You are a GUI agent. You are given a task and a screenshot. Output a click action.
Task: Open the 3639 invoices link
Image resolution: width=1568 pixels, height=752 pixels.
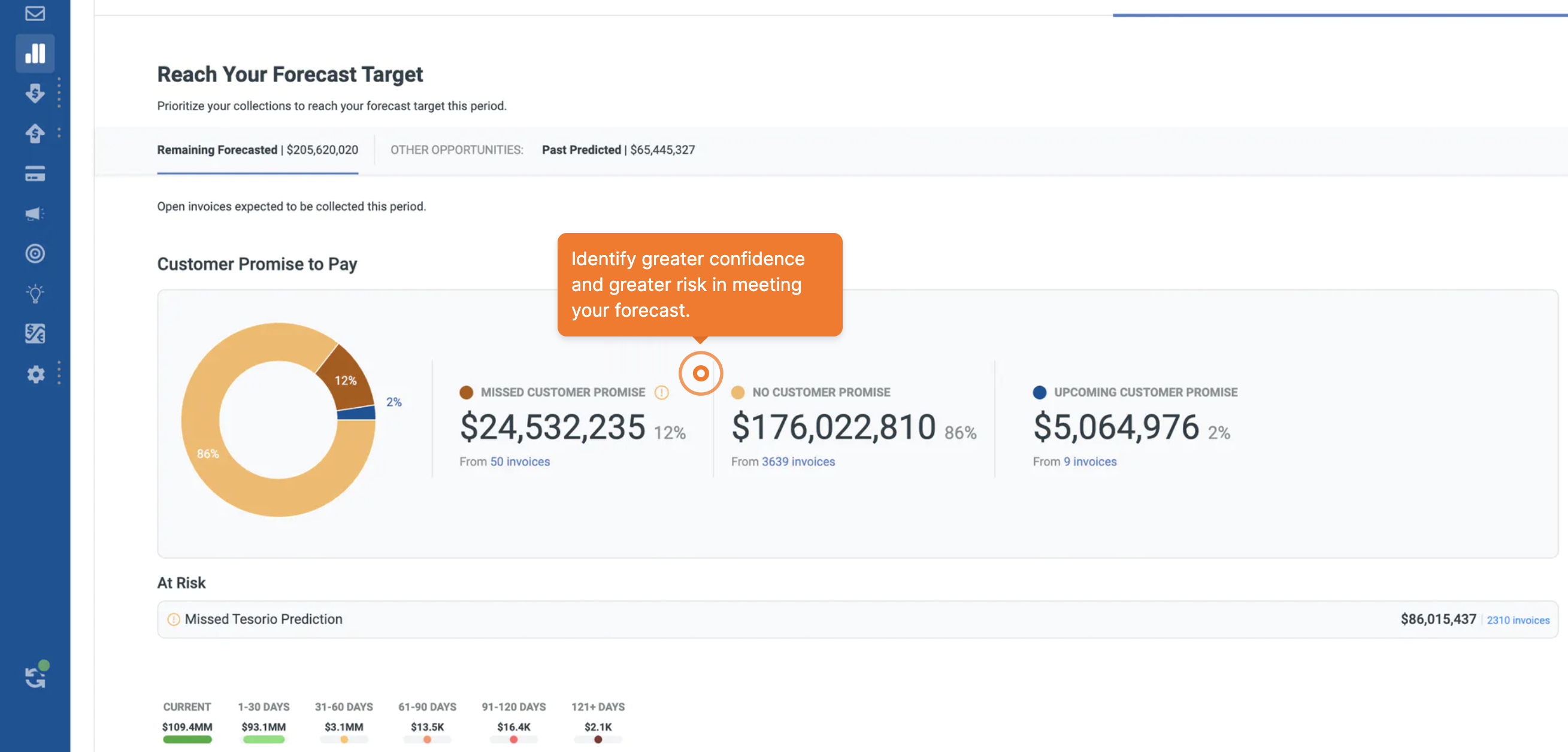pos(798,461)
